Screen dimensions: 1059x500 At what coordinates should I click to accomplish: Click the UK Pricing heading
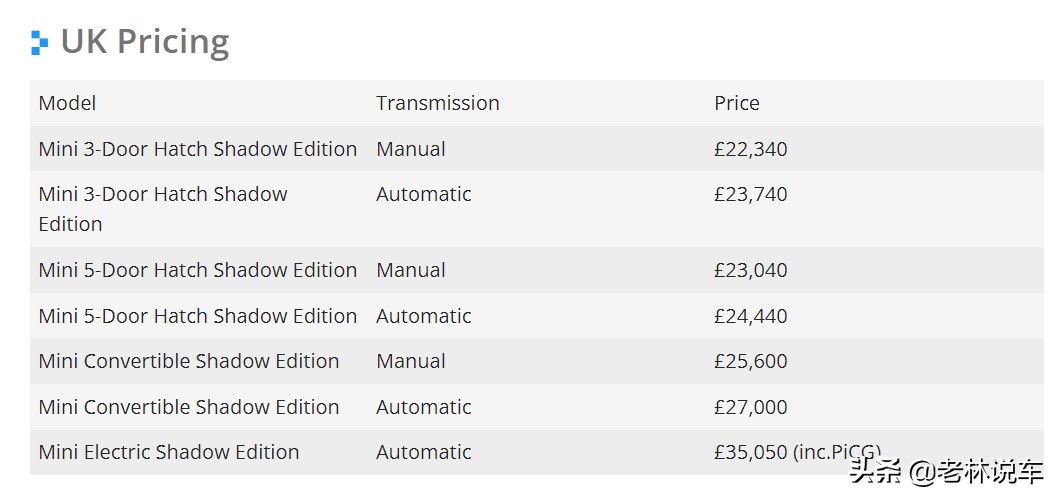point(145,42)
